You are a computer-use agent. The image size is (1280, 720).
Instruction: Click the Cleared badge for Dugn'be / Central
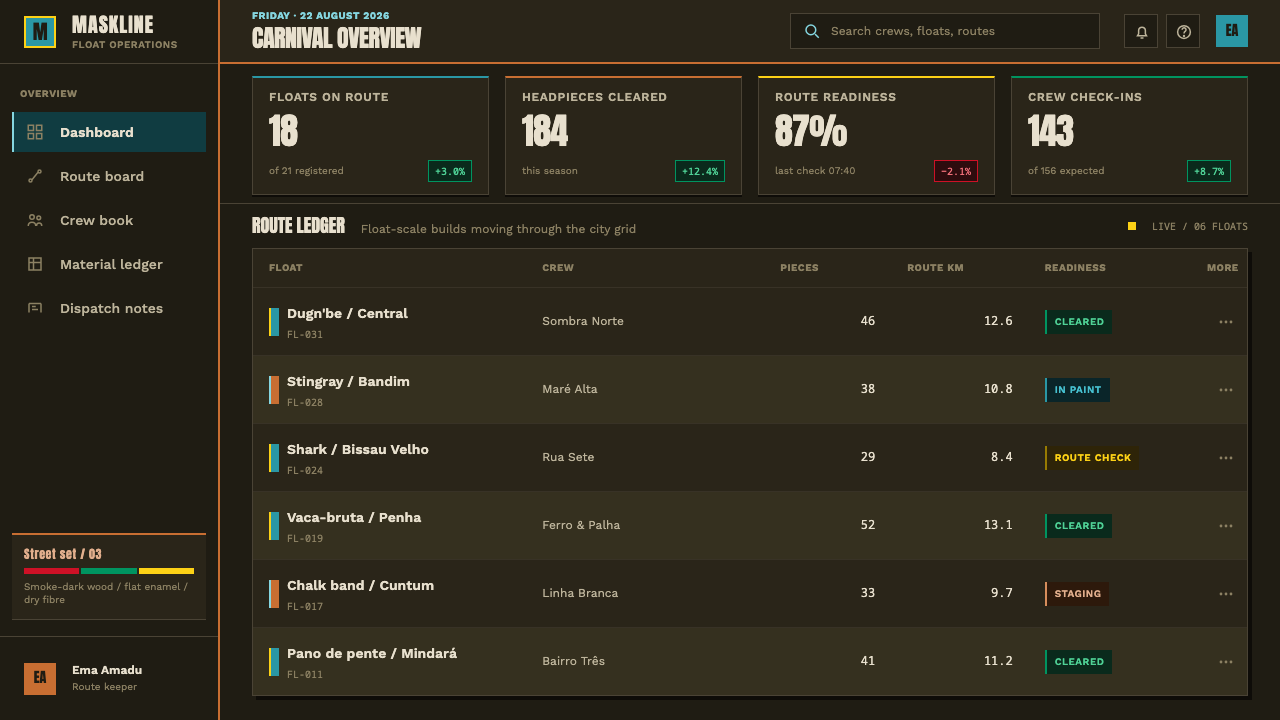click(x=1078, y=322)
